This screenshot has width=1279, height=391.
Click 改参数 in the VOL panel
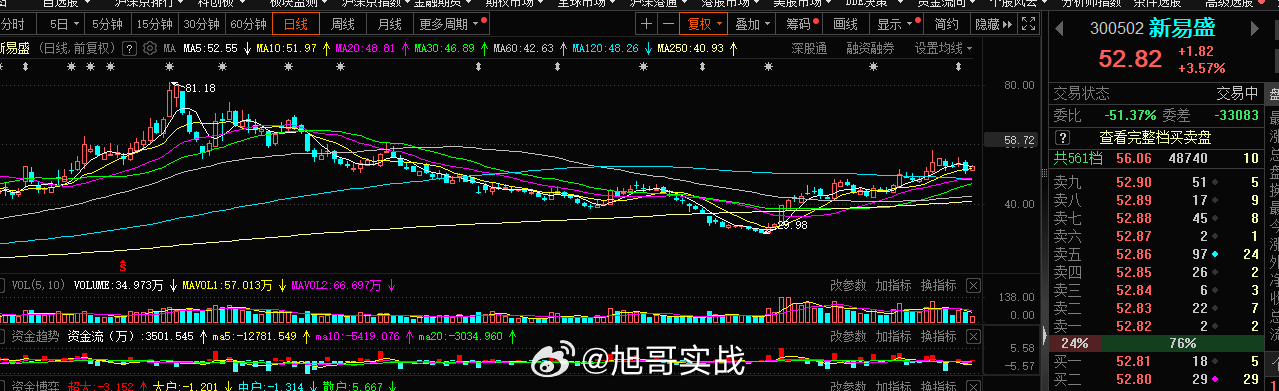(847, 286)
